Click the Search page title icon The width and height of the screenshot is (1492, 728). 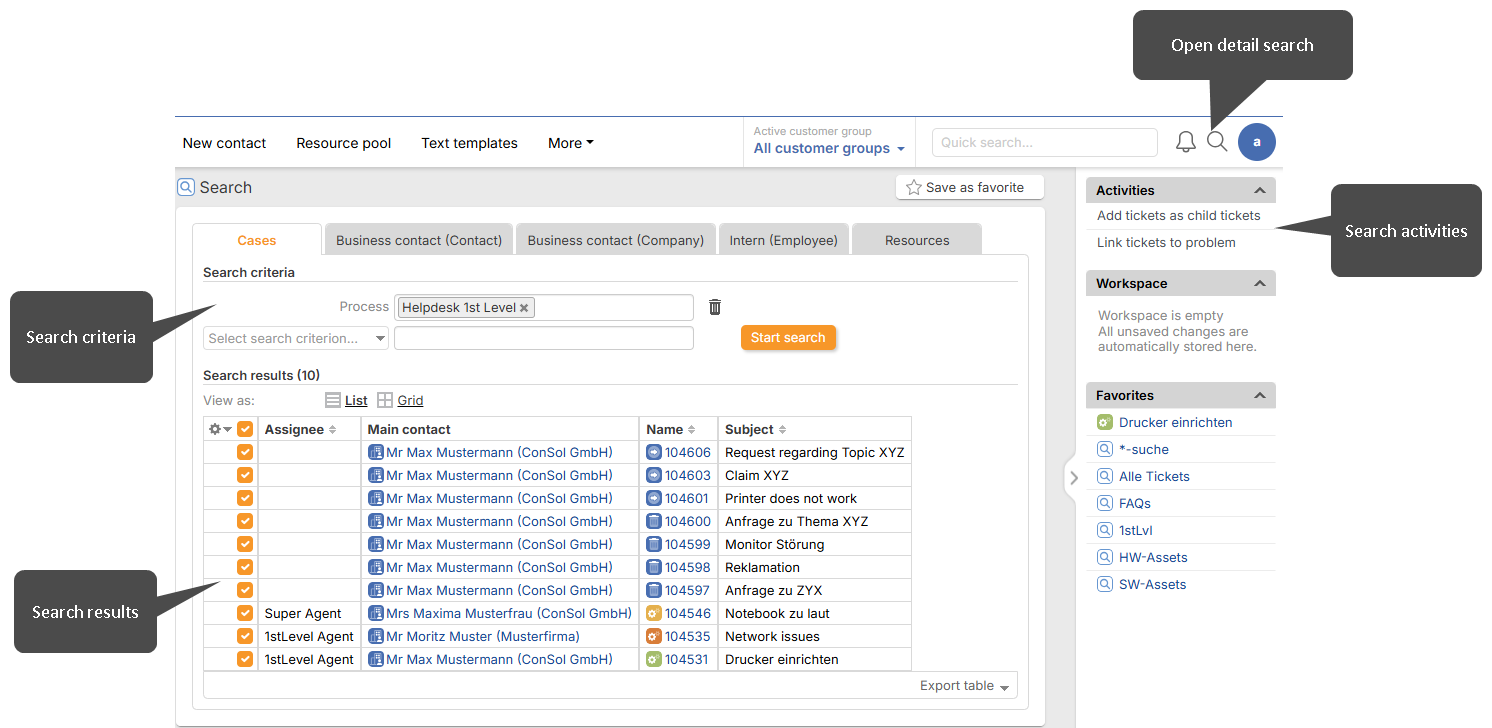point(186,186)
